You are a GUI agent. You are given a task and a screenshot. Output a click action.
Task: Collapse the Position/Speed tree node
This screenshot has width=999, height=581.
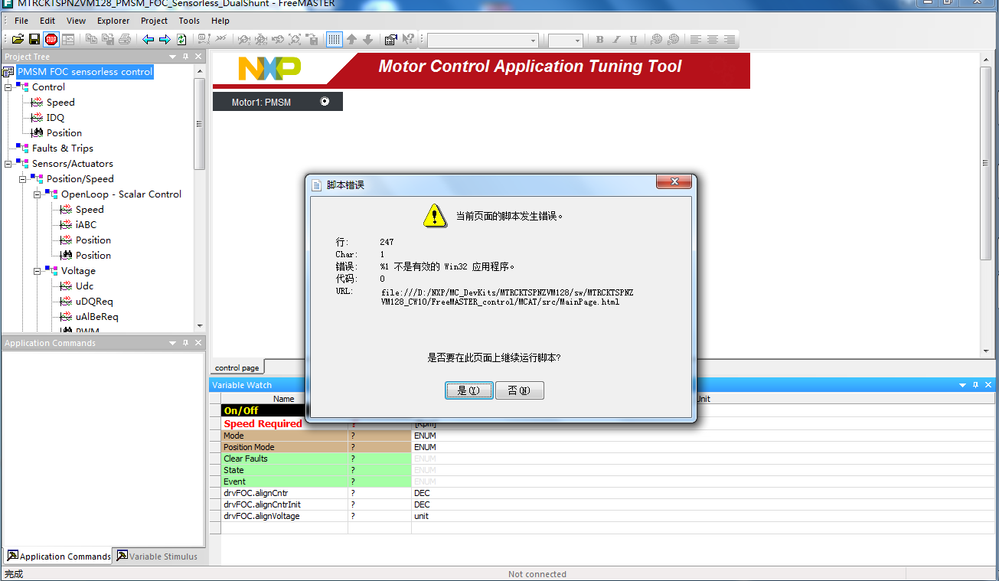click(23, 179)
